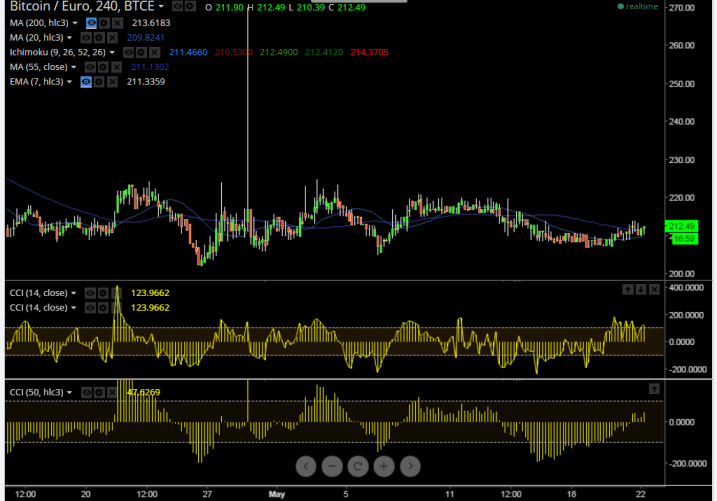Remove the Ichimoku indicator
The image size is (717, 501).
click(x=154, y=52)
